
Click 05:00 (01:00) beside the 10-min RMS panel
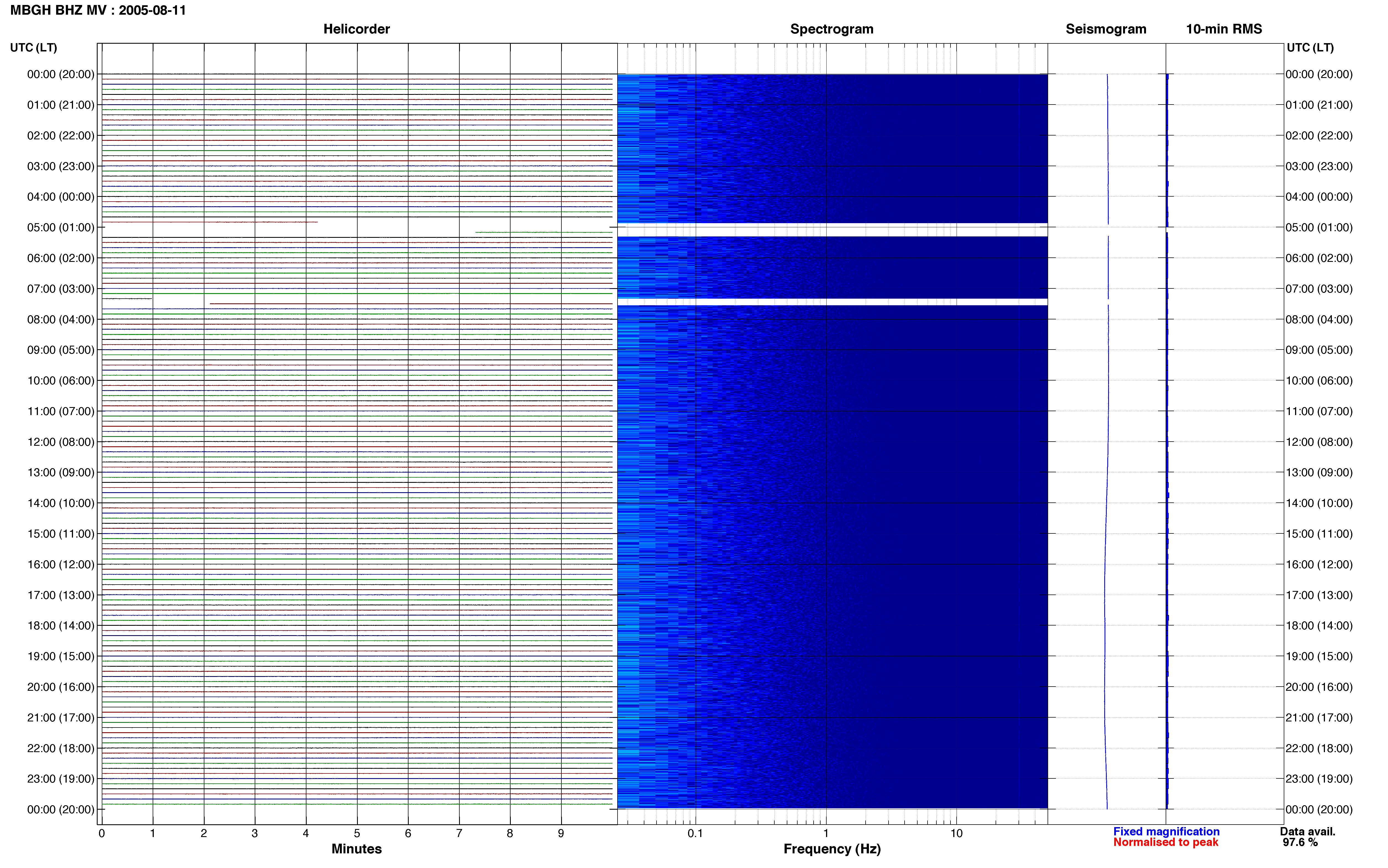coord(1319,227)
